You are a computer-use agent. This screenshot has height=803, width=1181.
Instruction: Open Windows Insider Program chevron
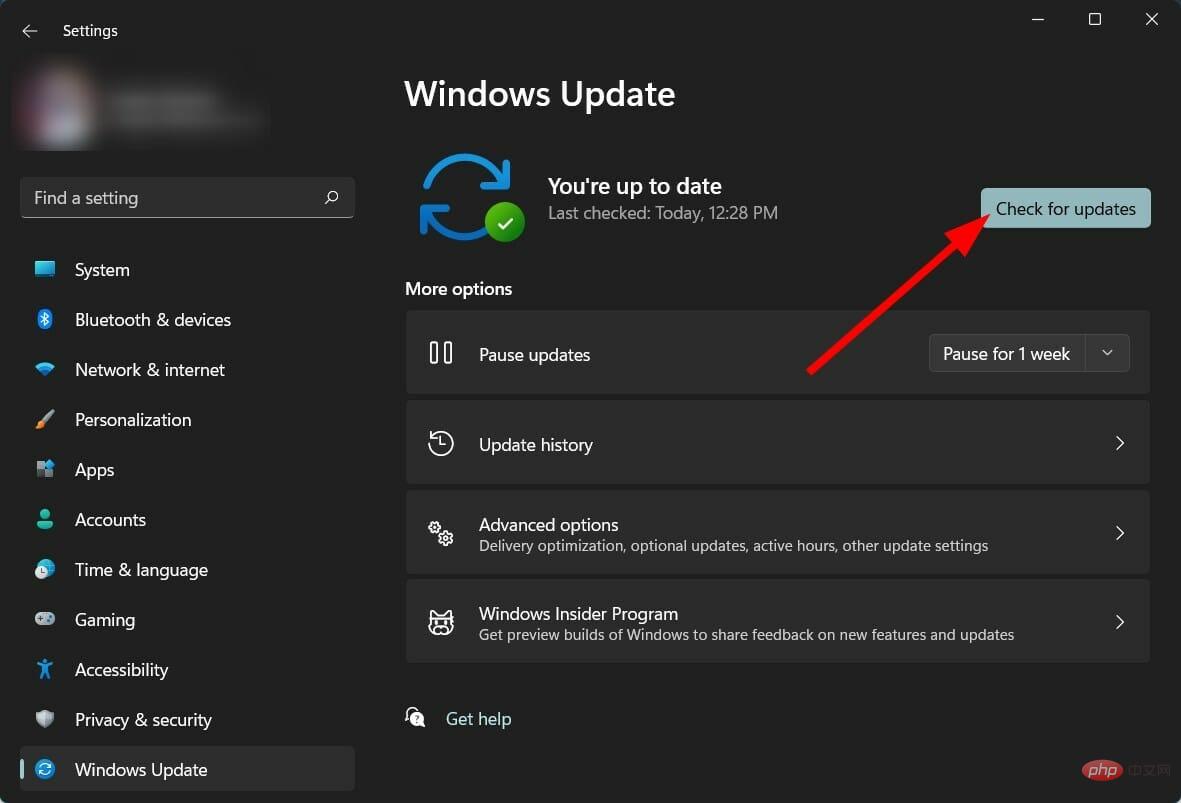coord(1120,622)
